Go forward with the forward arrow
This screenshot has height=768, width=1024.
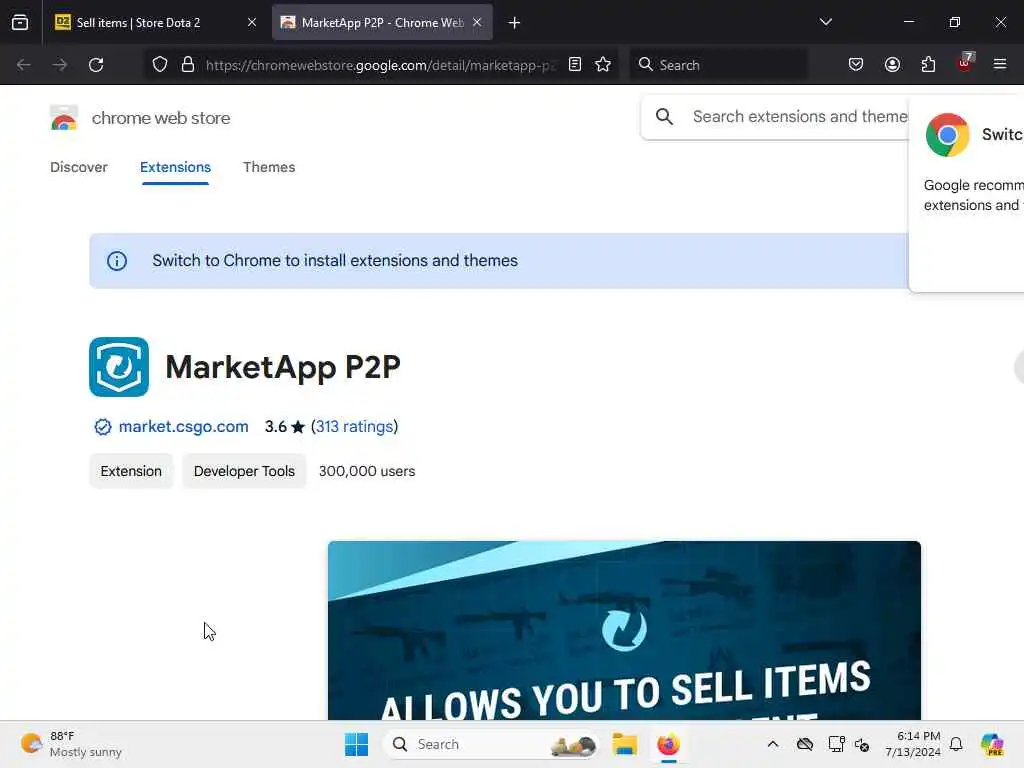point(60,65)
